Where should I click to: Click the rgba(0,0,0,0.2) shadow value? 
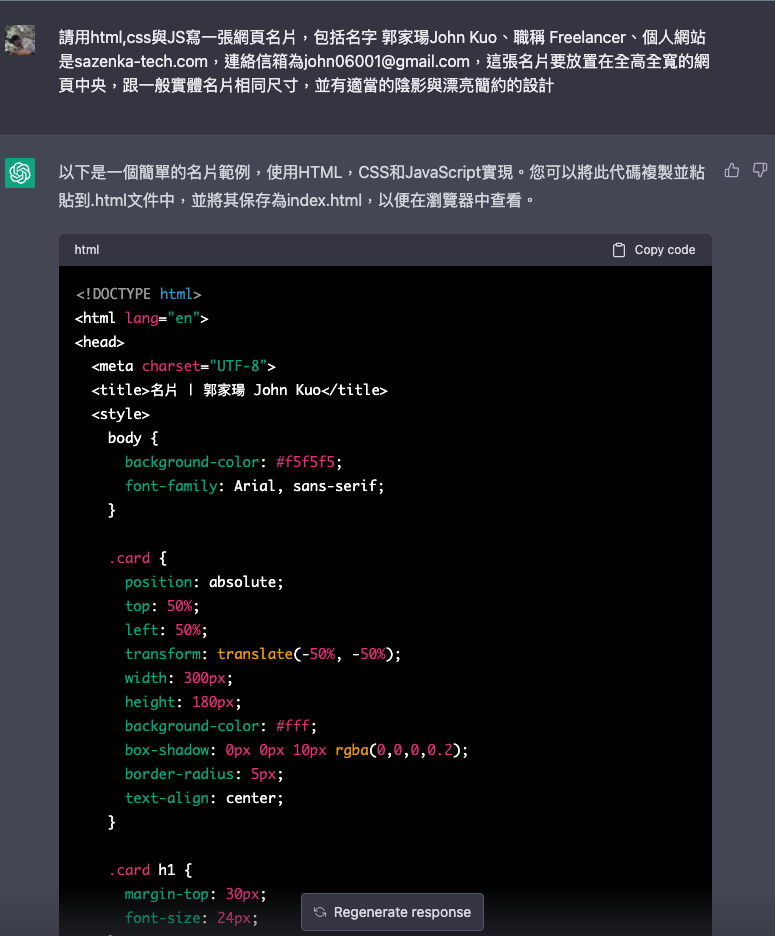click(x=401, y=750)
